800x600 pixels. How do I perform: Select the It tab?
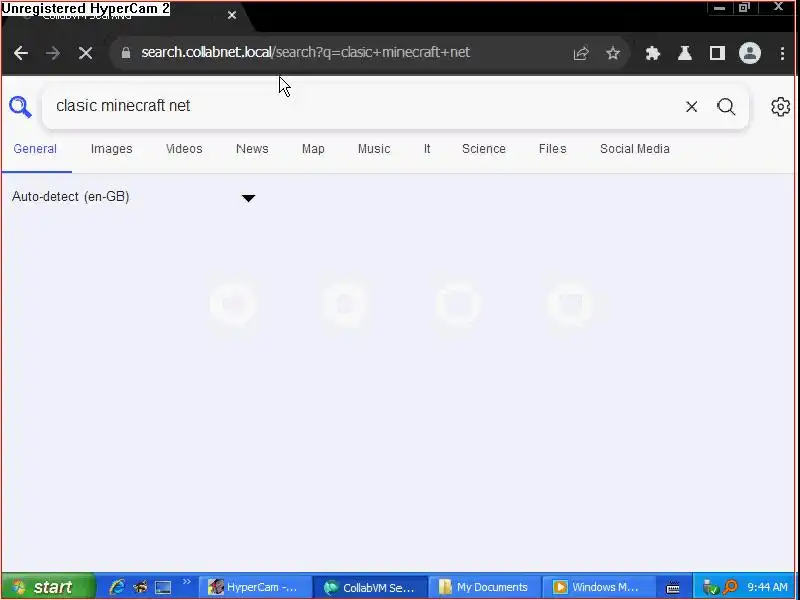(427, 149)
